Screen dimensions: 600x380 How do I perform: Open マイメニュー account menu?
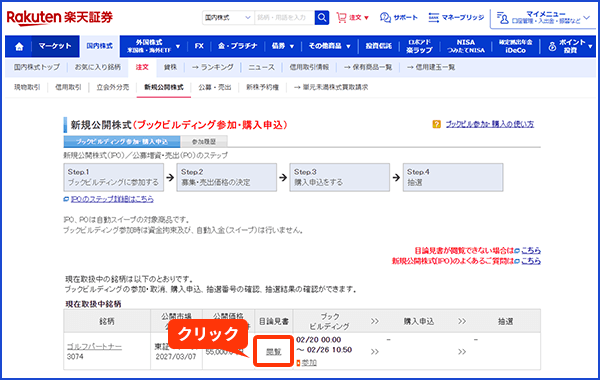tap(544, 18)
